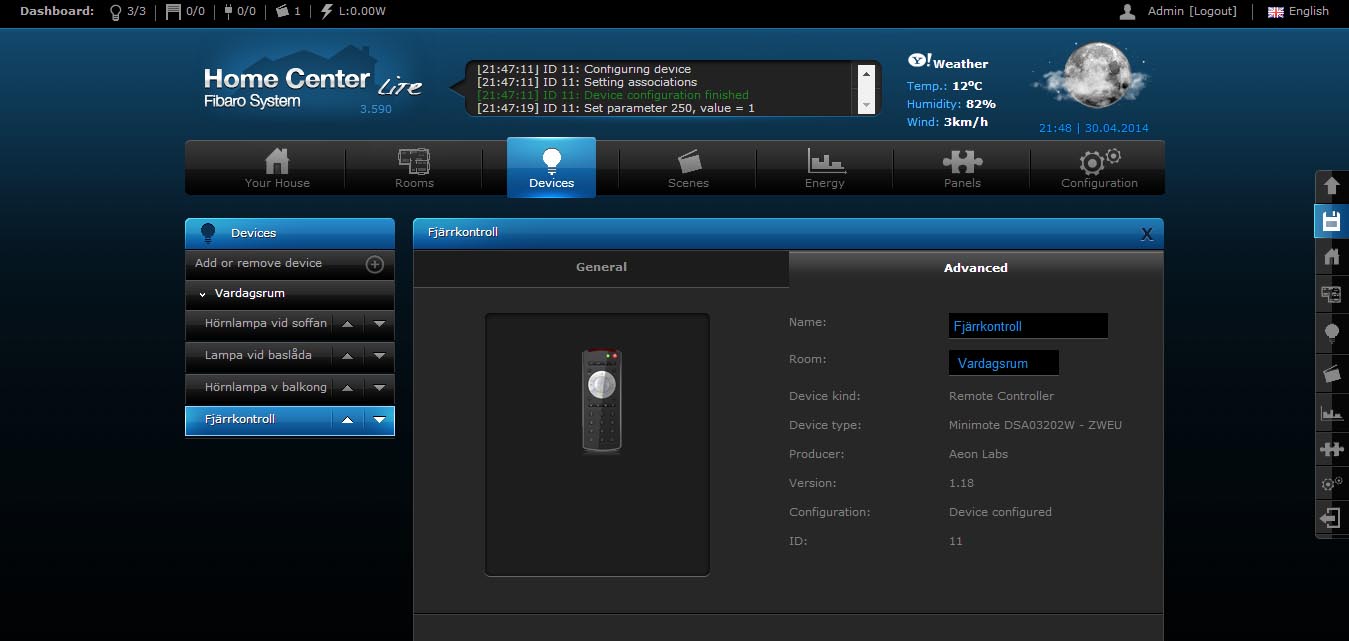This screenshot has width=1349, height=641.
Task: Open Configuration with the gears icon
Action: [x=1099, y=167]
